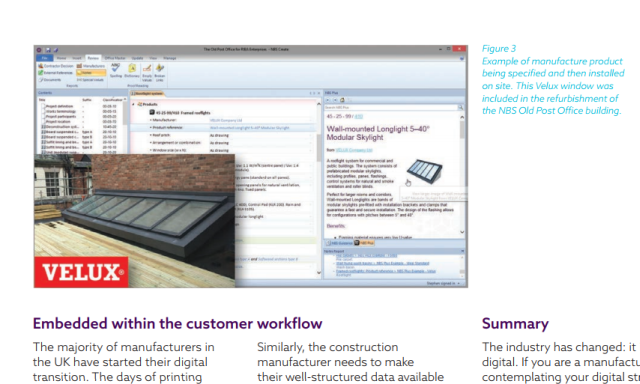Toggle the highlighted Notes report button

click(91, 73)
